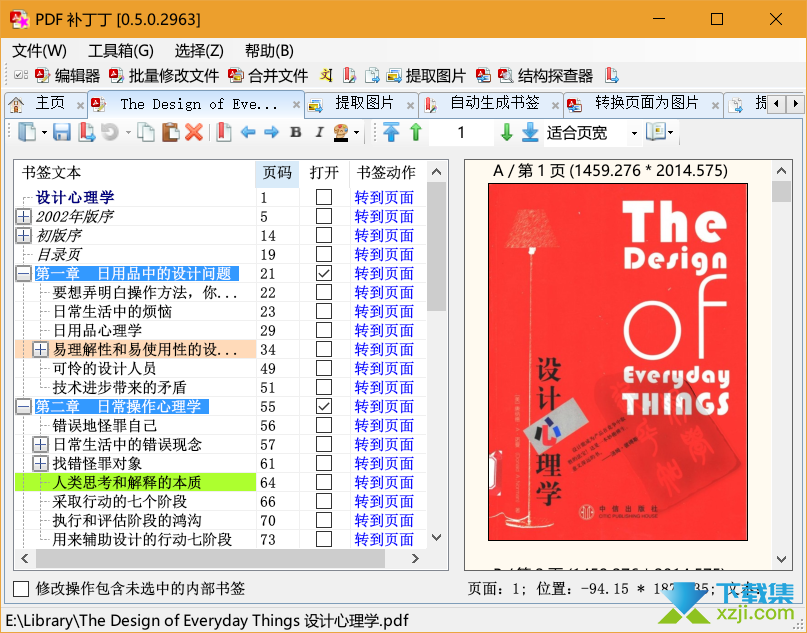Delete selected bookmarks with the red X

[x=194, y=133]
